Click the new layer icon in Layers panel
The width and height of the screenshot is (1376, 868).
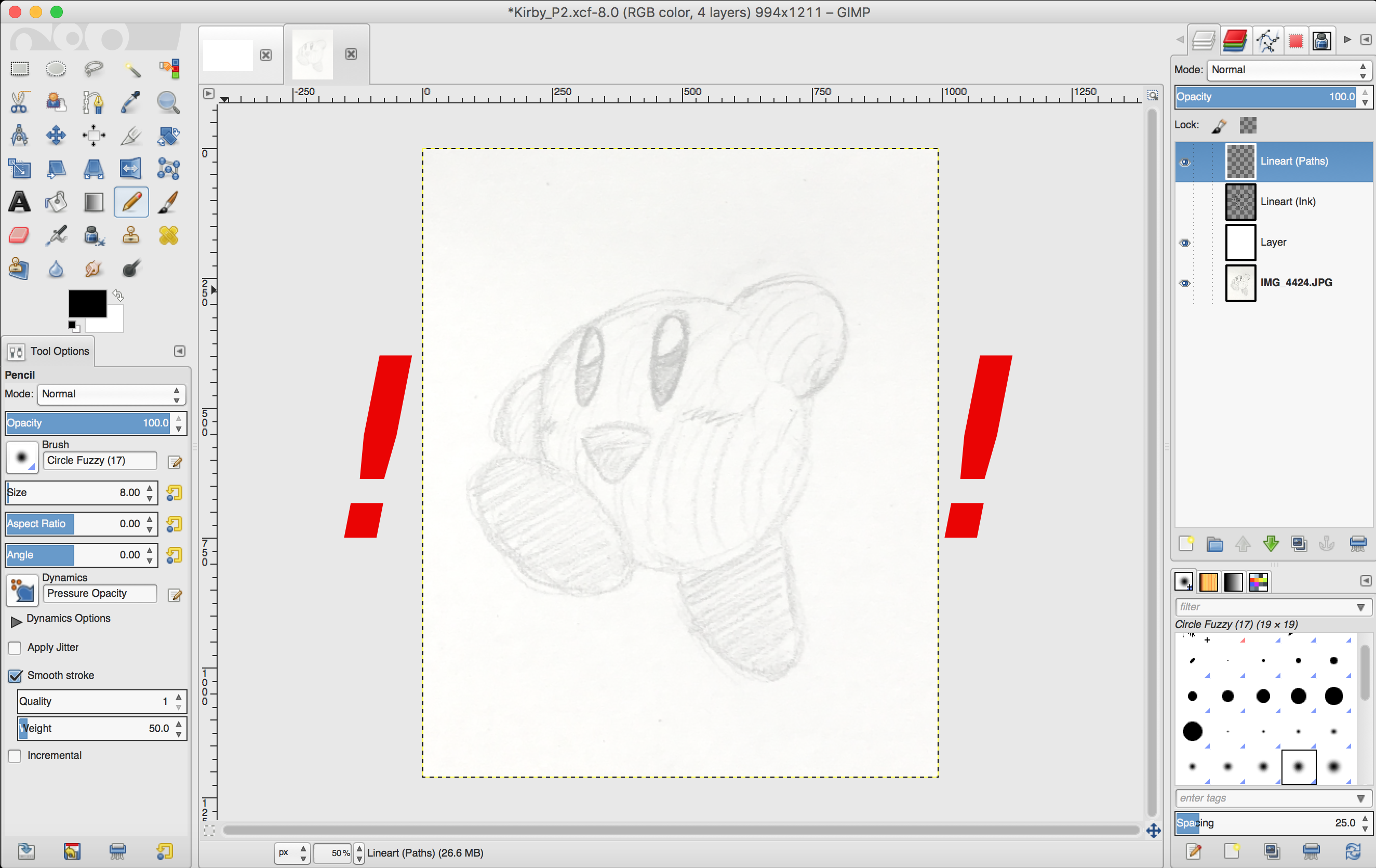[1186, 543]
